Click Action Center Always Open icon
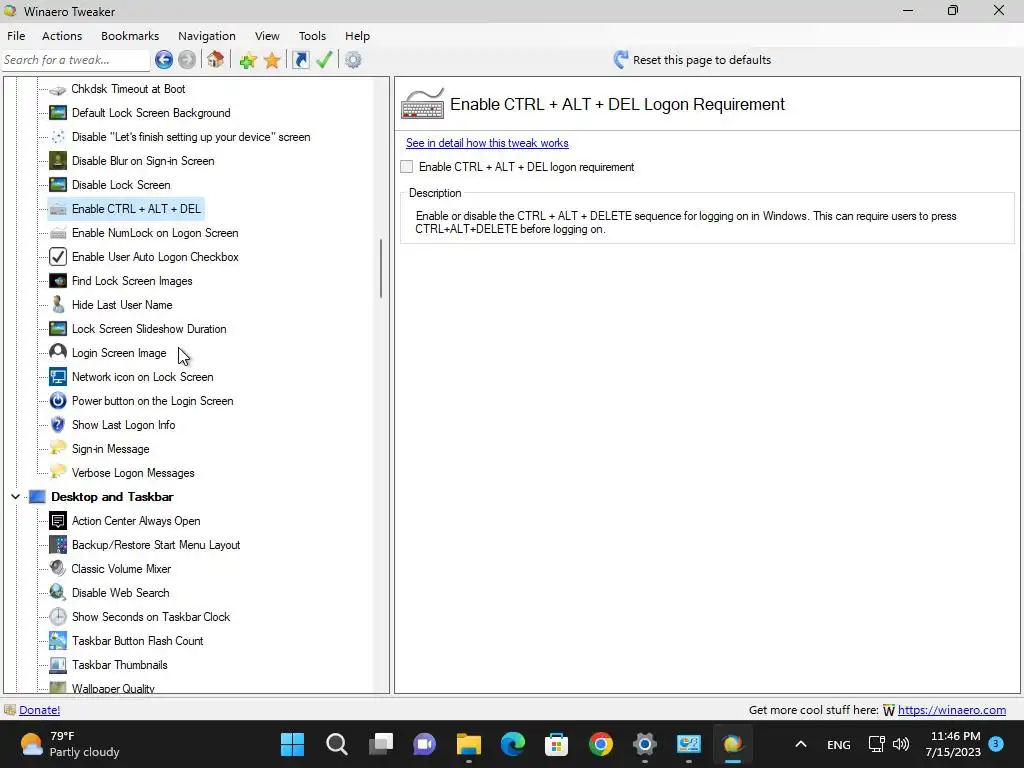The image size is (1024, 768). 57,521
